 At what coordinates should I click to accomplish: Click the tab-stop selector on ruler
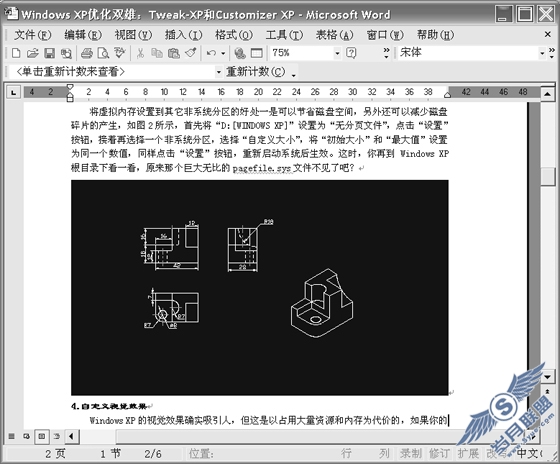point(14,93)
